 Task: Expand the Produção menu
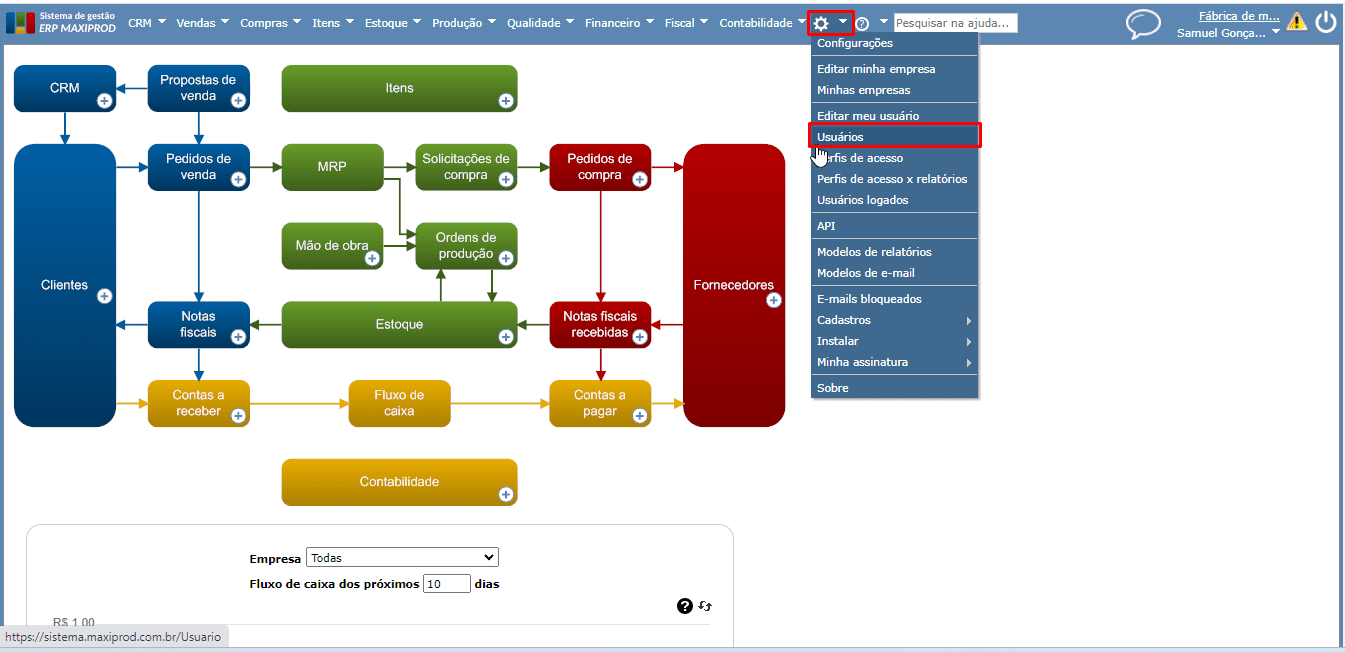464,23
